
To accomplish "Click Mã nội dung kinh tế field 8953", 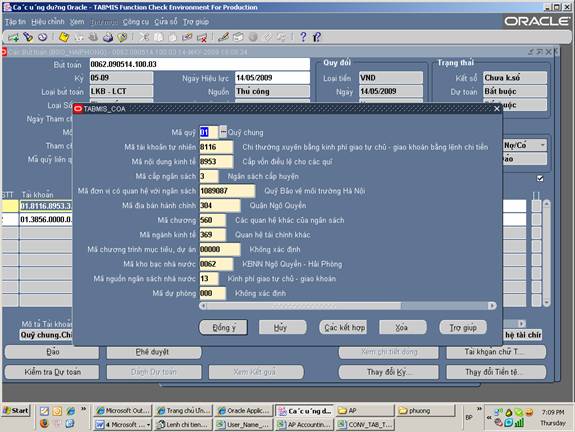I will (x=216, y=162).
